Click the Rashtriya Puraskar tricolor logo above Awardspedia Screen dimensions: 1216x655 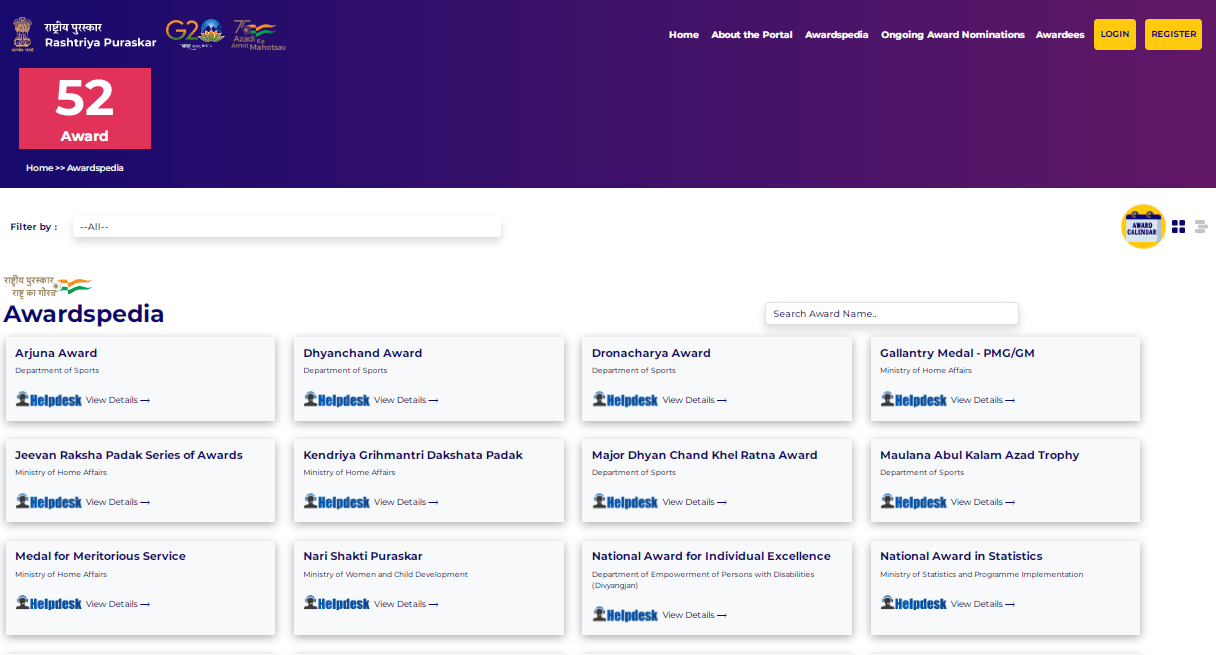[x=47, y=287]
